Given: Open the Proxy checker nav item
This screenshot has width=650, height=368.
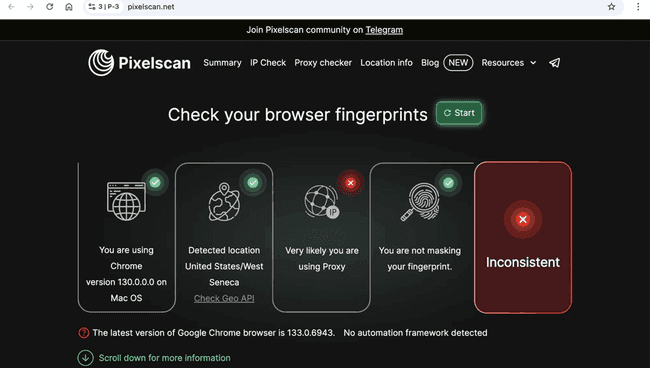Looking at the screenshot, I should 323,63.
